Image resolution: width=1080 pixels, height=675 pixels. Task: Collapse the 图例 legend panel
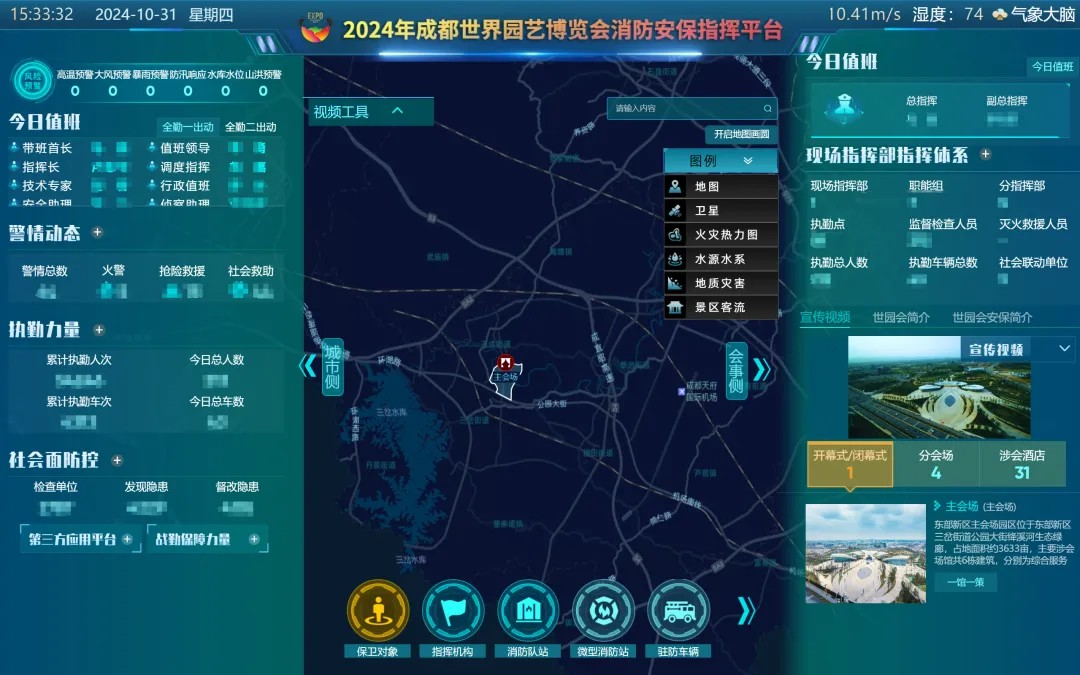(747, 161)
